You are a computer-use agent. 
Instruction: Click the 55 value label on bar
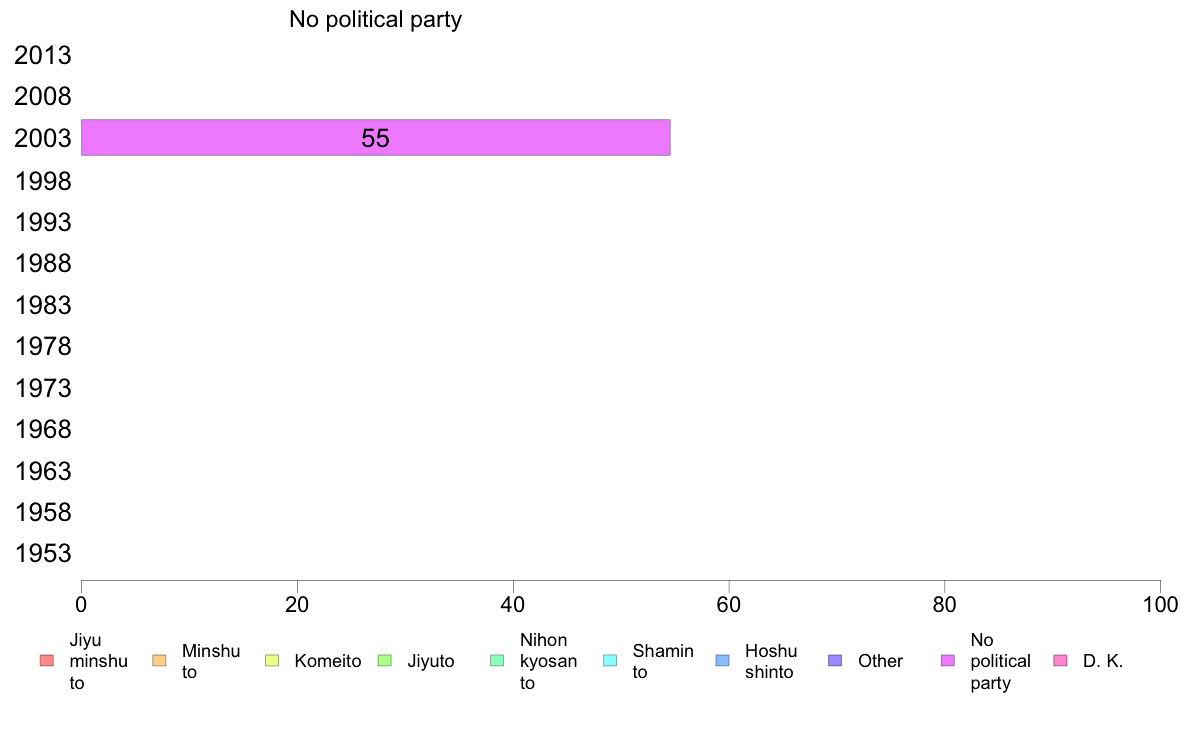tap(376, 138)
